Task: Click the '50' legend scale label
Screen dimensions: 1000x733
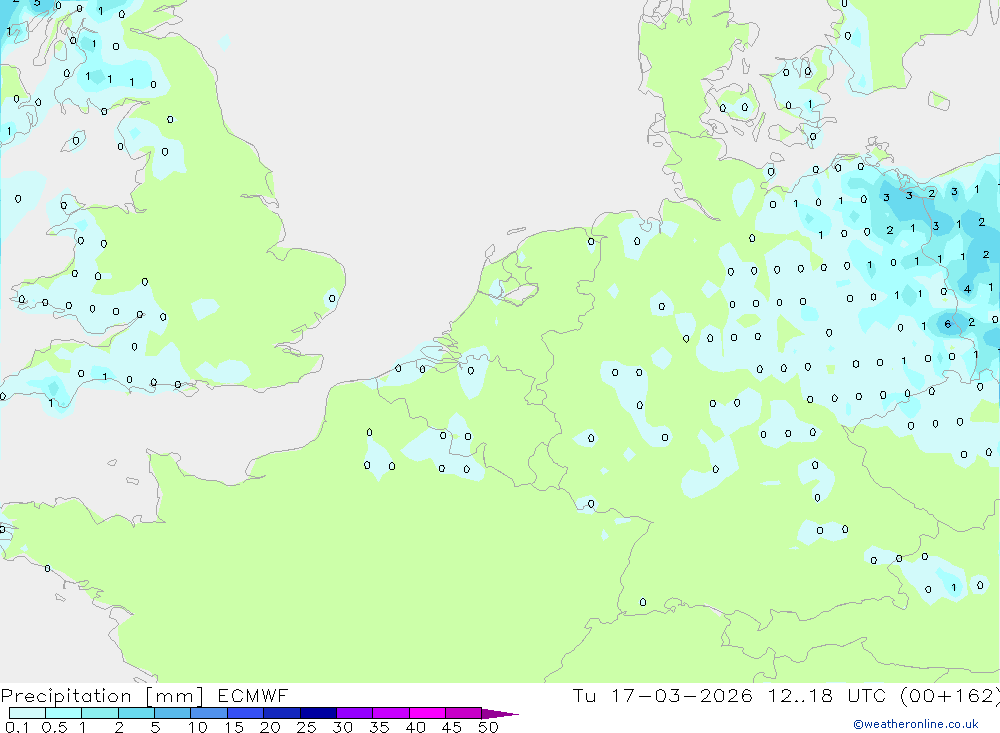Action: (x=489, y=727)
